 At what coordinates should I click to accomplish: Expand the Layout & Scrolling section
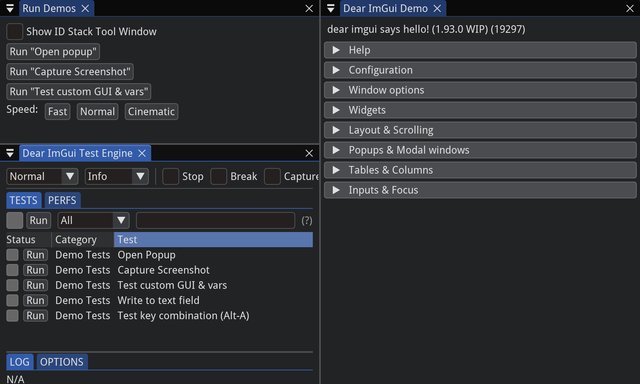[x=480, y=130]
